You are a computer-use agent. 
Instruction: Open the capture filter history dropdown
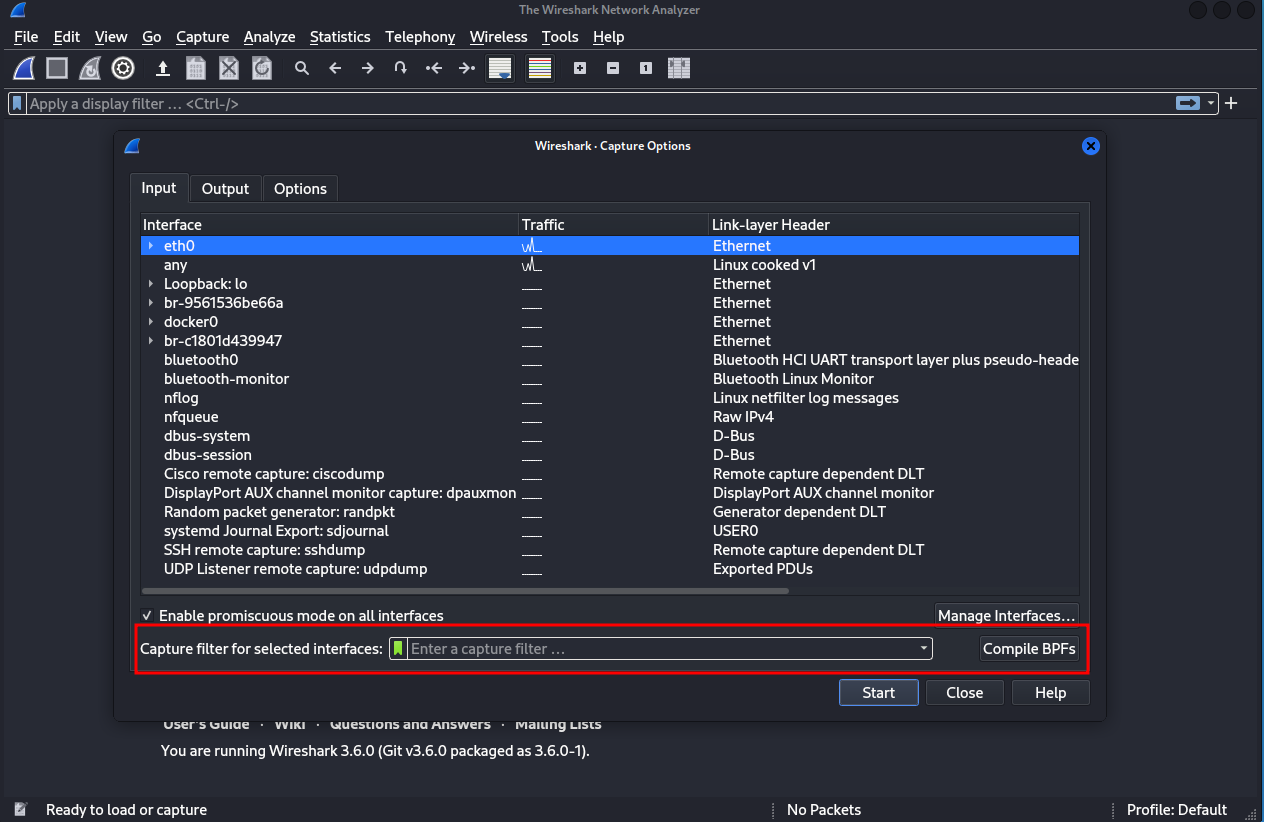point(924,649)
